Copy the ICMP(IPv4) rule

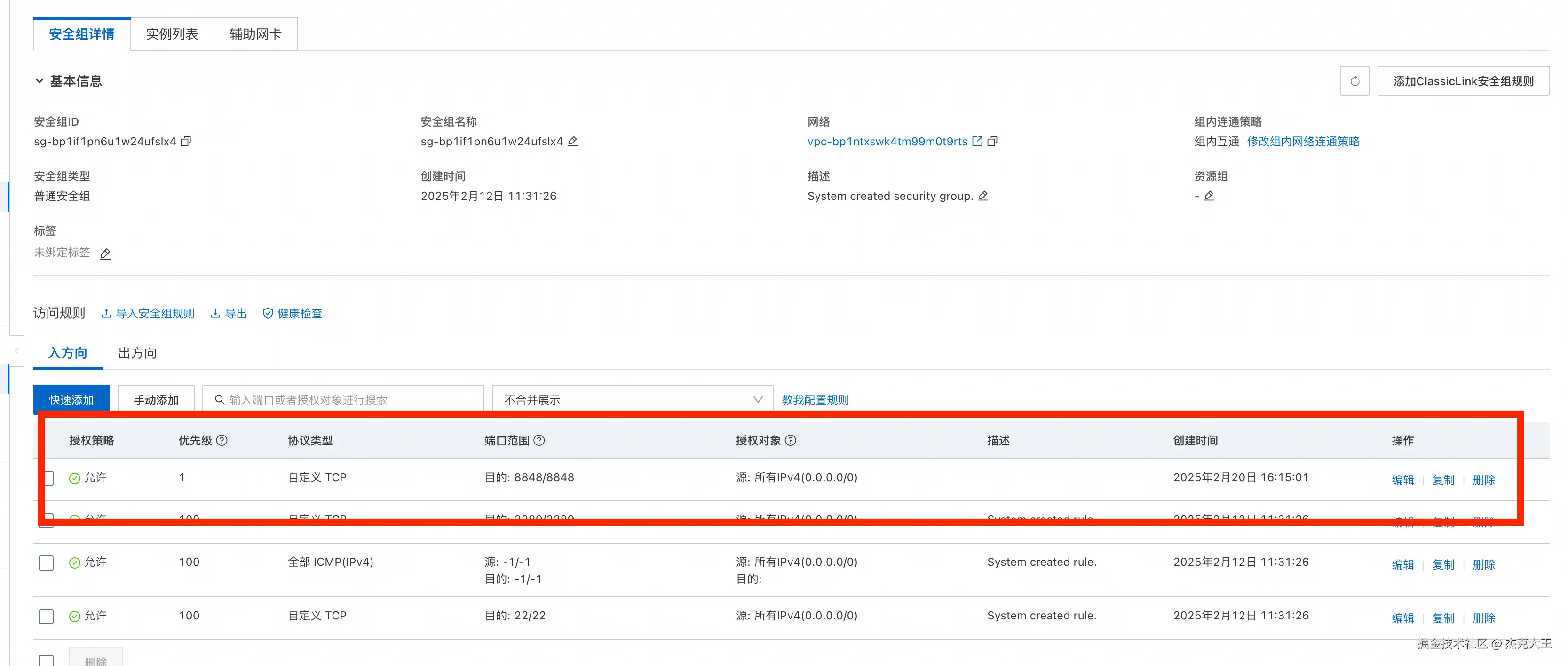point(1443,564)
